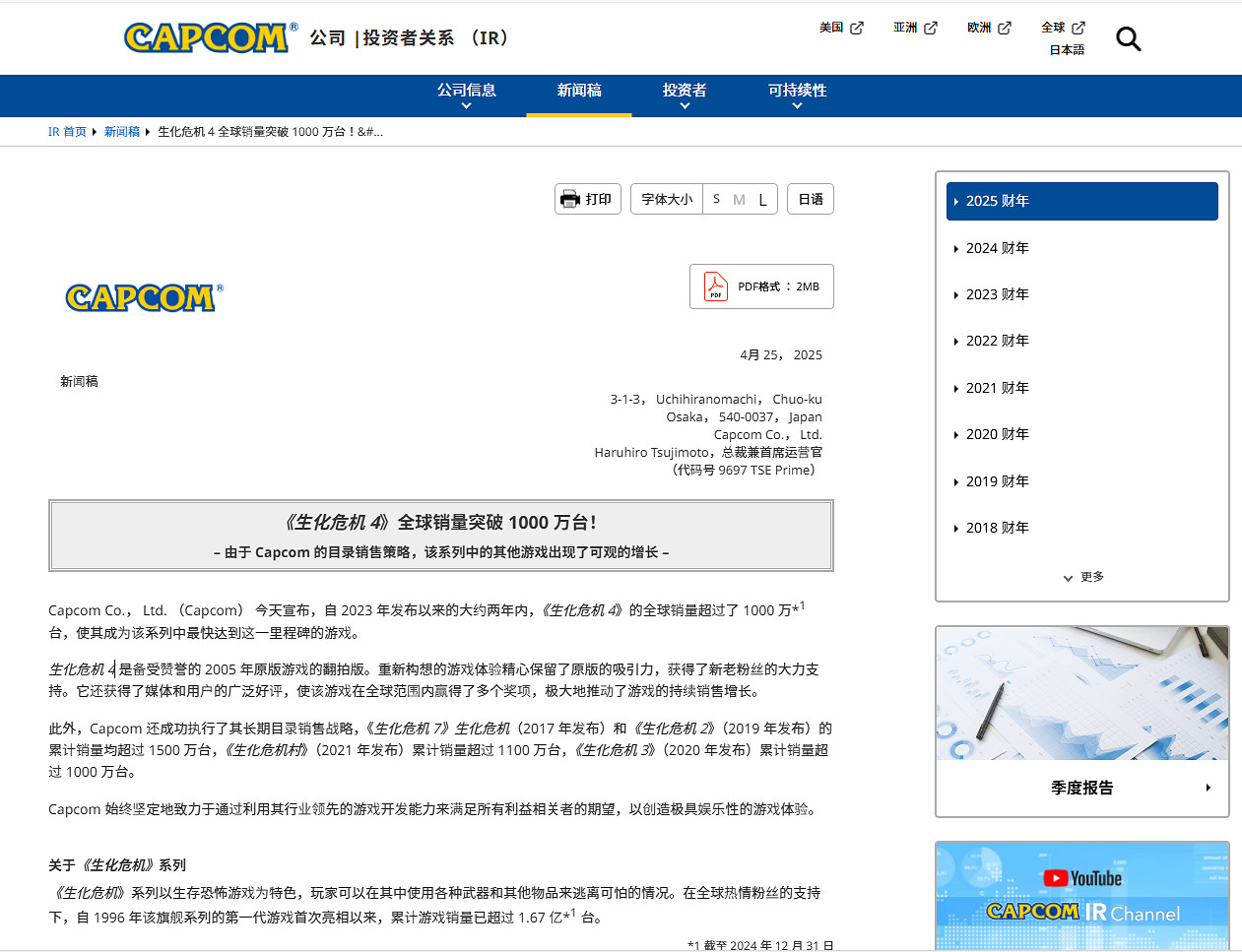Open the 2018 财年 sidebar entry

click(x=998, y=528)
